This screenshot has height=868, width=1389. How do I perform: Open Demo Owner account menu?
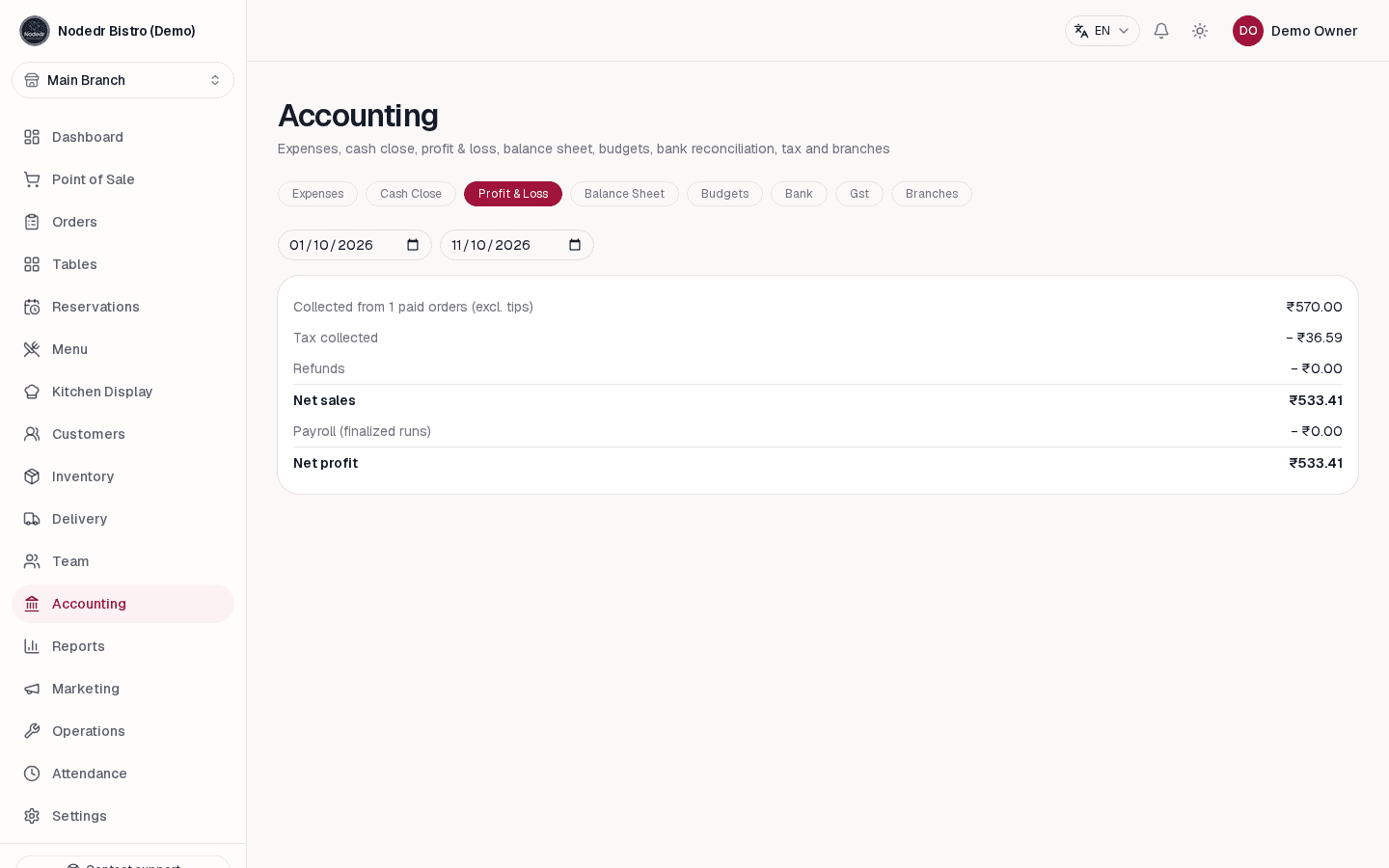click(1295, 31)
